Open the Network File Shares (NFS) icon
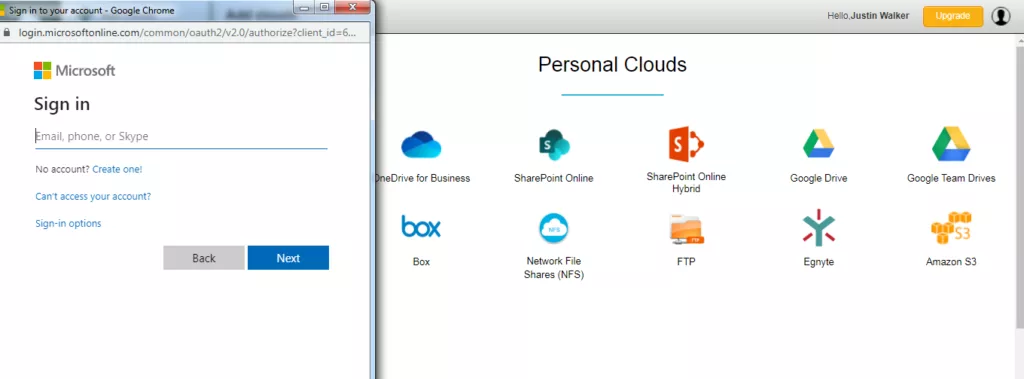The height and width of the screenshot is (379, 1024). click(x=554, y=228)
